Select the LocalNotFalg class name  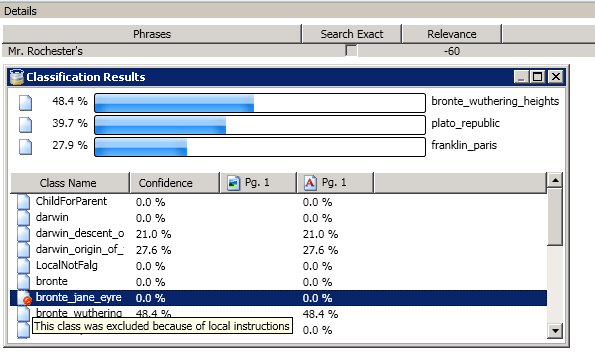67,265
